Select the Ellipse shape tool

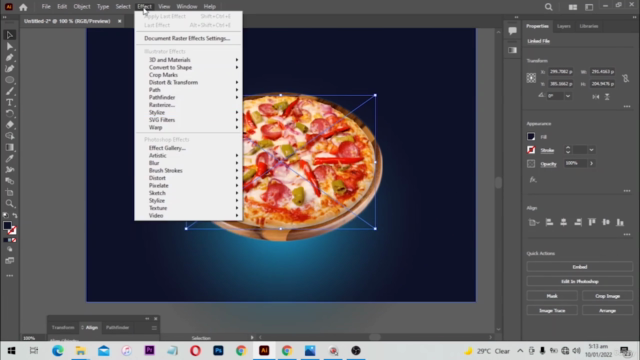(9, 80)
